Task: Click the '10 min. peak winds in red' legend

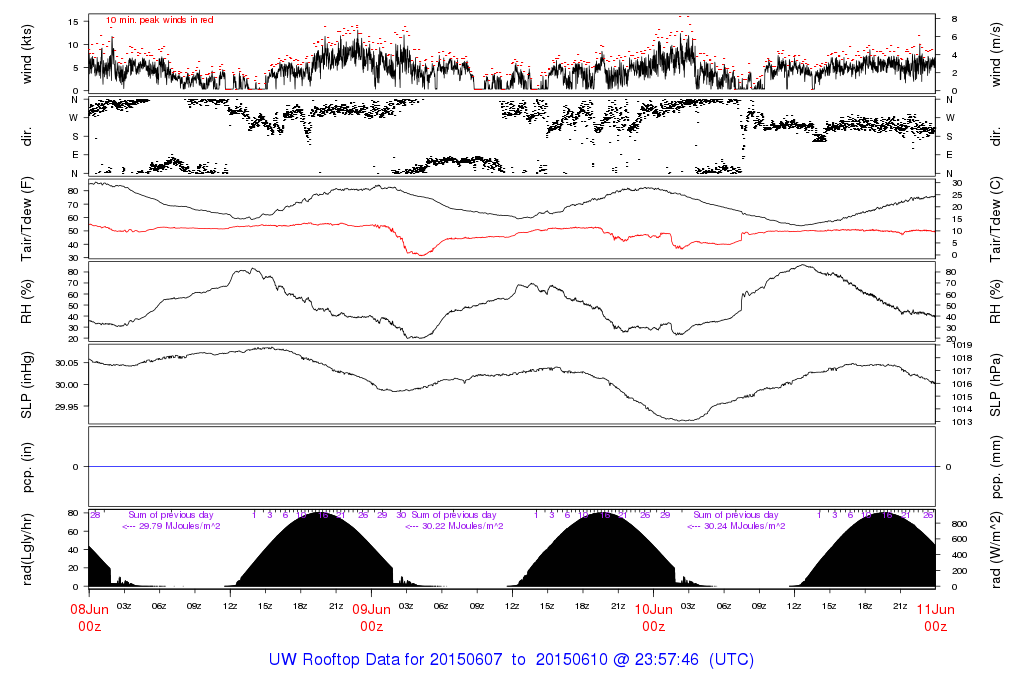Action: pos(159,20)
